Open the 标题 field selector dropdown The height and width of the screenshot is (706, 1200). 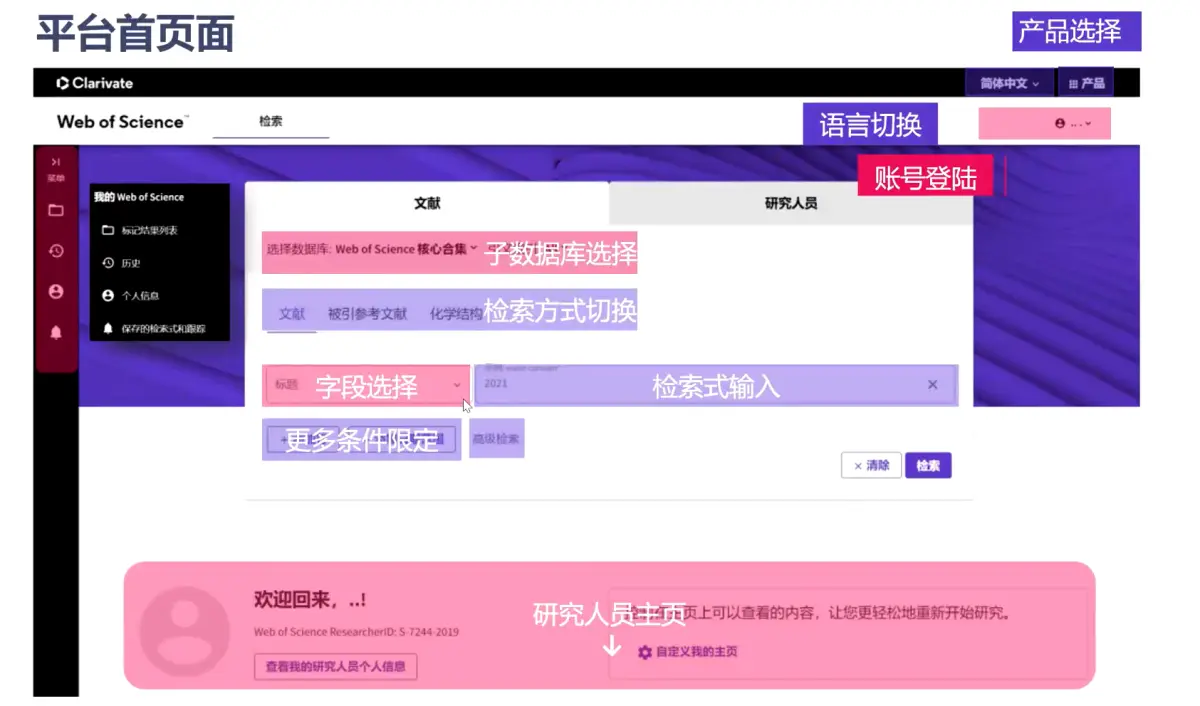coord(367,385)
